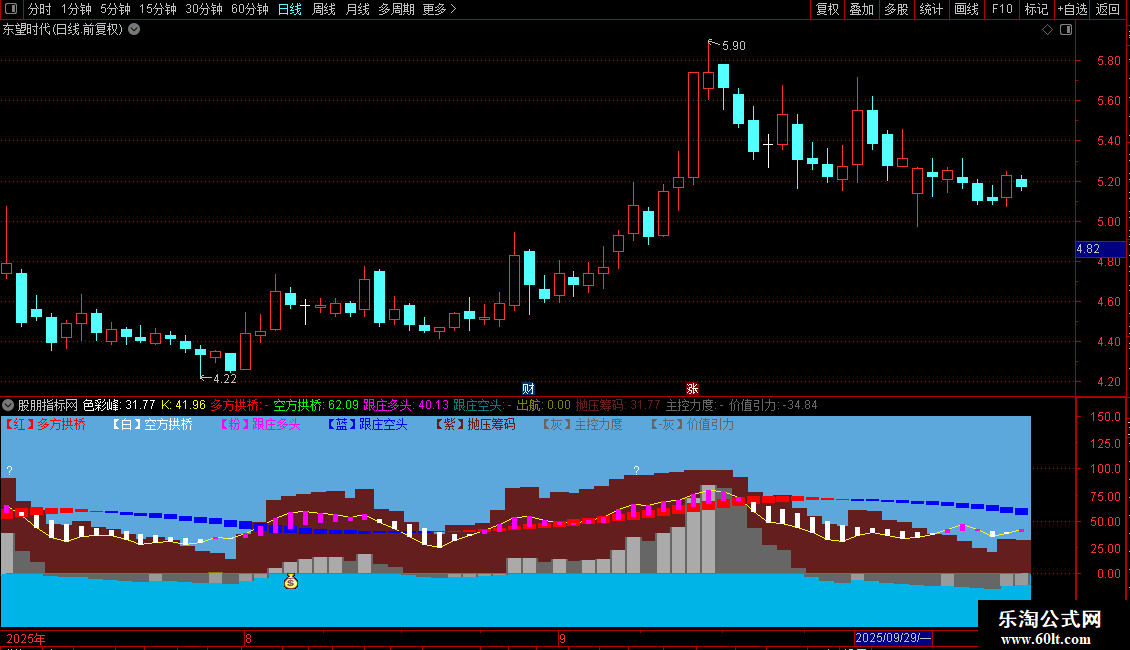Image resolution: width=1130 pixels, height=650 pixels.
Task: Select the 1分钟 period
Action: (76, 9)
